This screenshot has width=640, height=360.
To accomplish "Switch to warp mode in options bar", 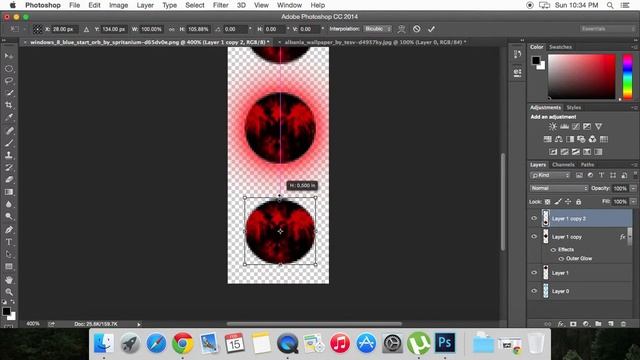I will [x=402, y=29].
